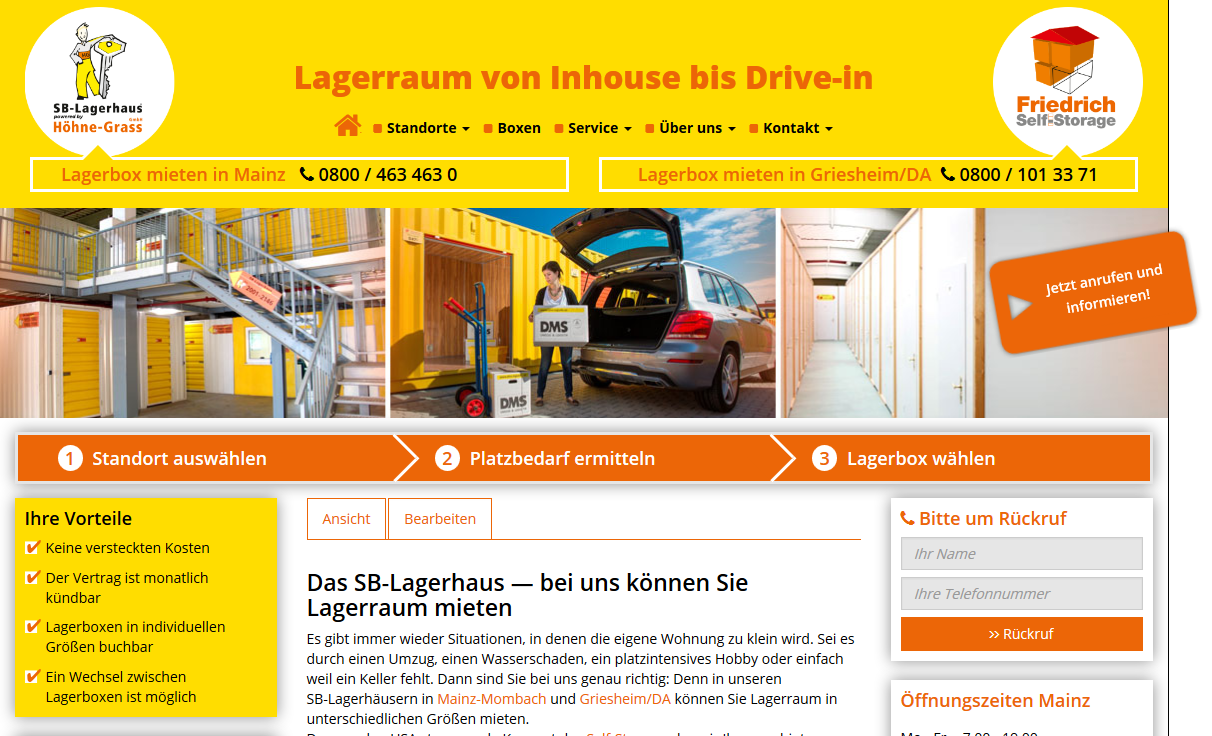Go to homepage via the house icon
The height and width of the screenshot is (736, 1212).
[x=347, y=126]
